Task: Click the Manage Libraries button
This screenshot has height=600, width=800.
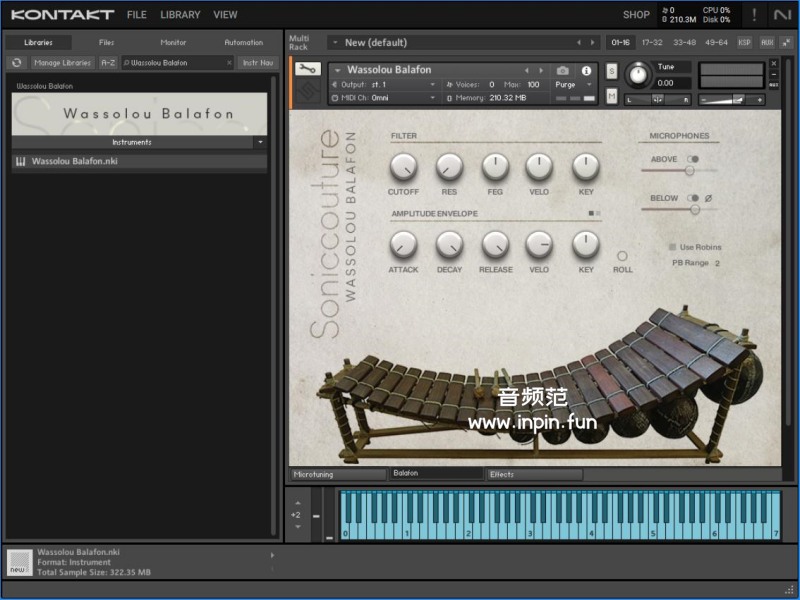Action: pyautogui.click(x=62, y=62)
